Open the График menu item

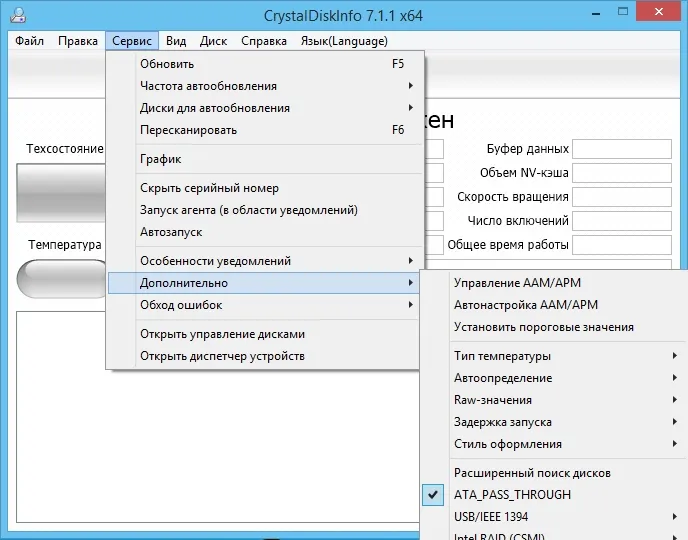point(265,159)
